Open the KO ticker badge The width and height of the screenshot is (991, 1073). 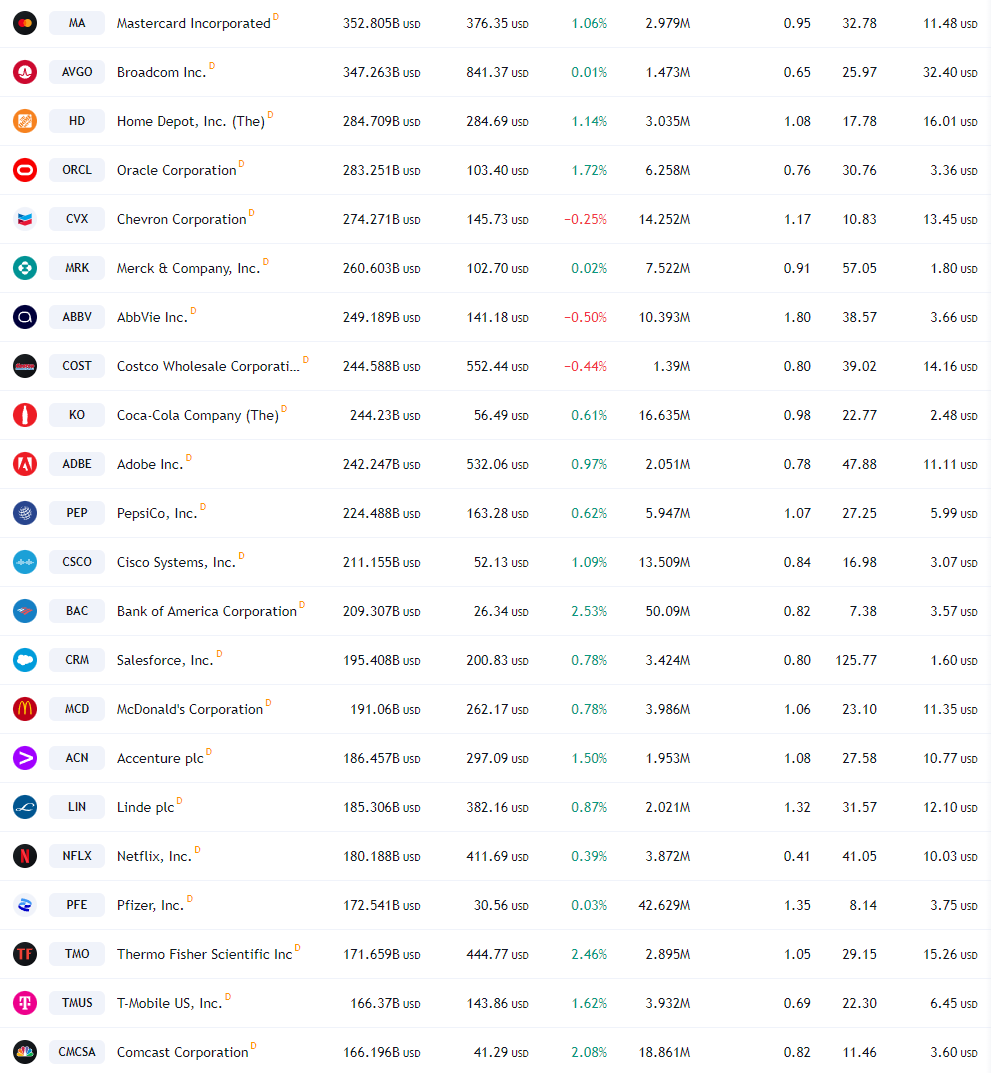[77, 415]
